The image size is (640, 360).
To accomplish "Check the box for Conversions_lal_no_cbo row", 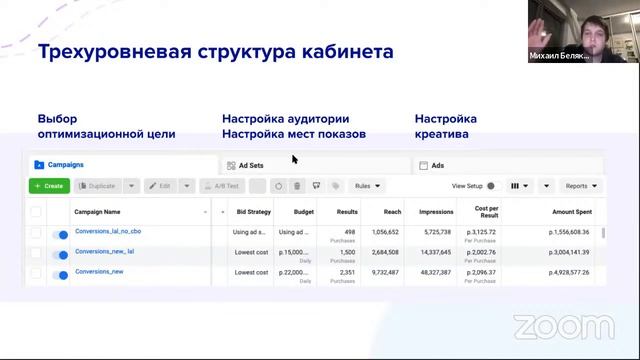I will [x=36, y=233].
